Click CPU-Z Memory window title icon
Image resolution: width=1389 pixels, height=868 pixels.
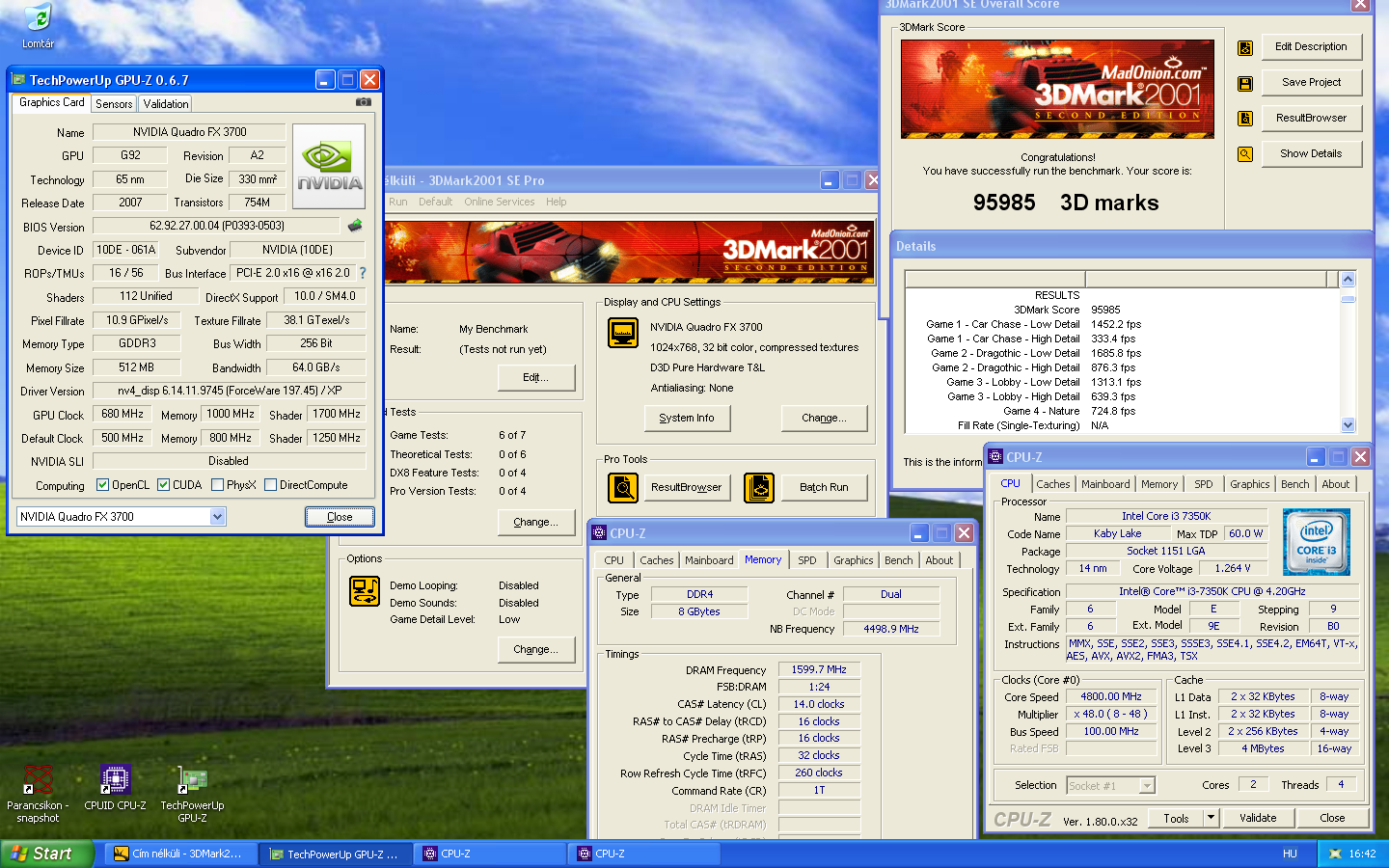[x=599, y=532]
